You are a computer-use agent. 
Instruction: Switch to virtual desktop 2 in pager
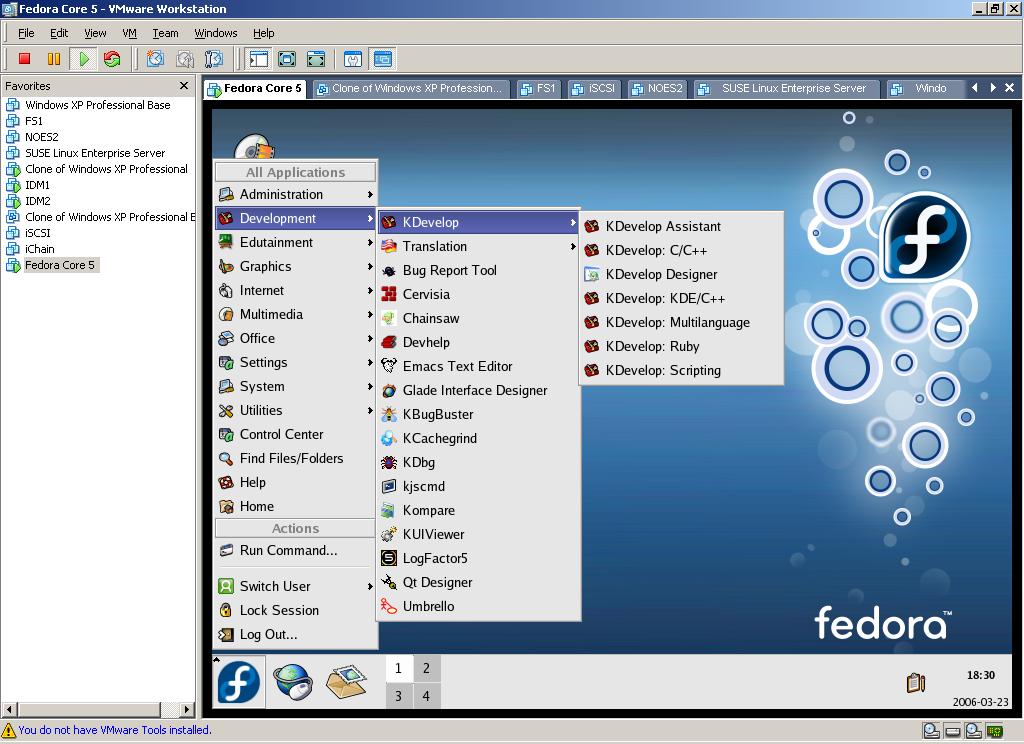pos(426,668)
